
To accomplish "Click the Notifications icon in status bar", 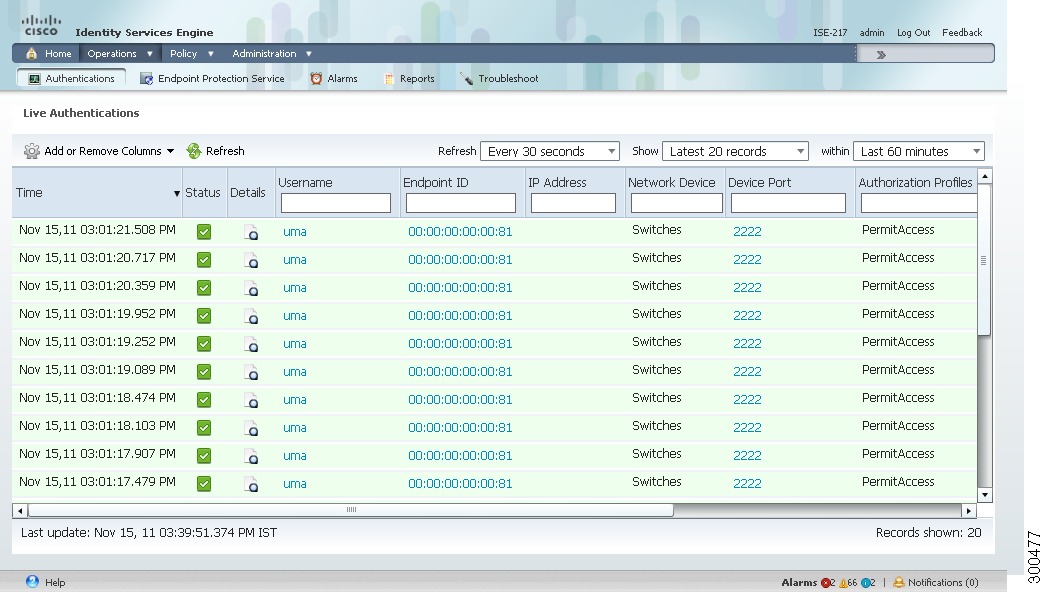I will 898,582.
